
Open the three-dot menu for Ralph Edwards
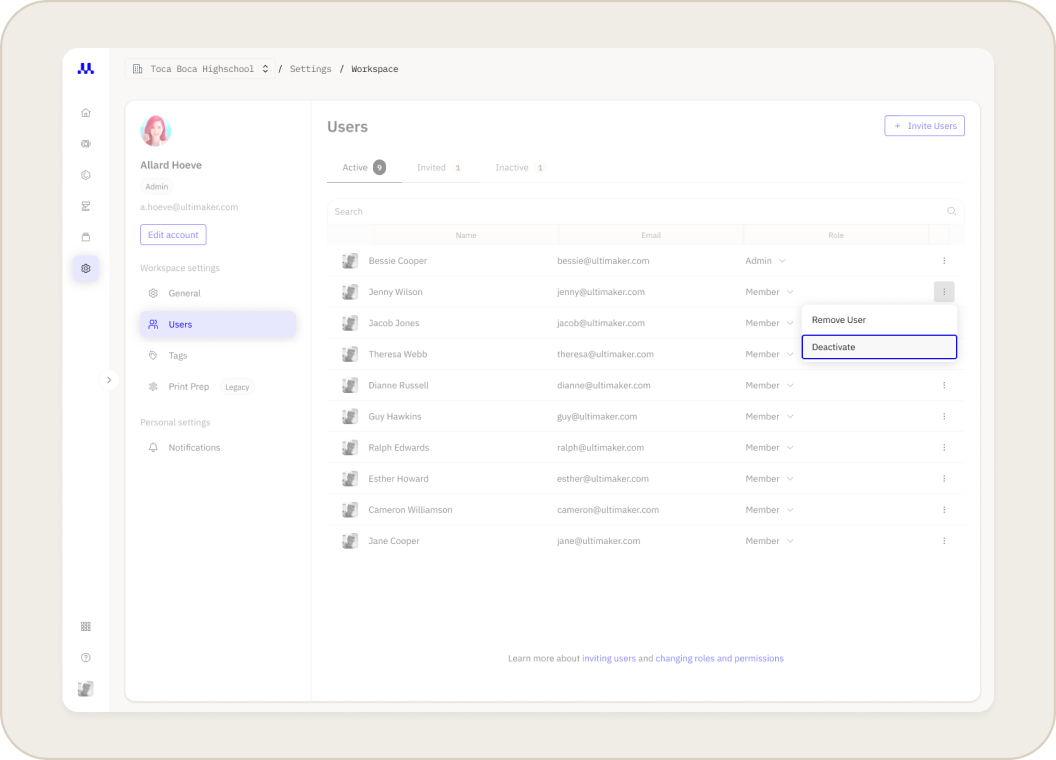(944, 447)
